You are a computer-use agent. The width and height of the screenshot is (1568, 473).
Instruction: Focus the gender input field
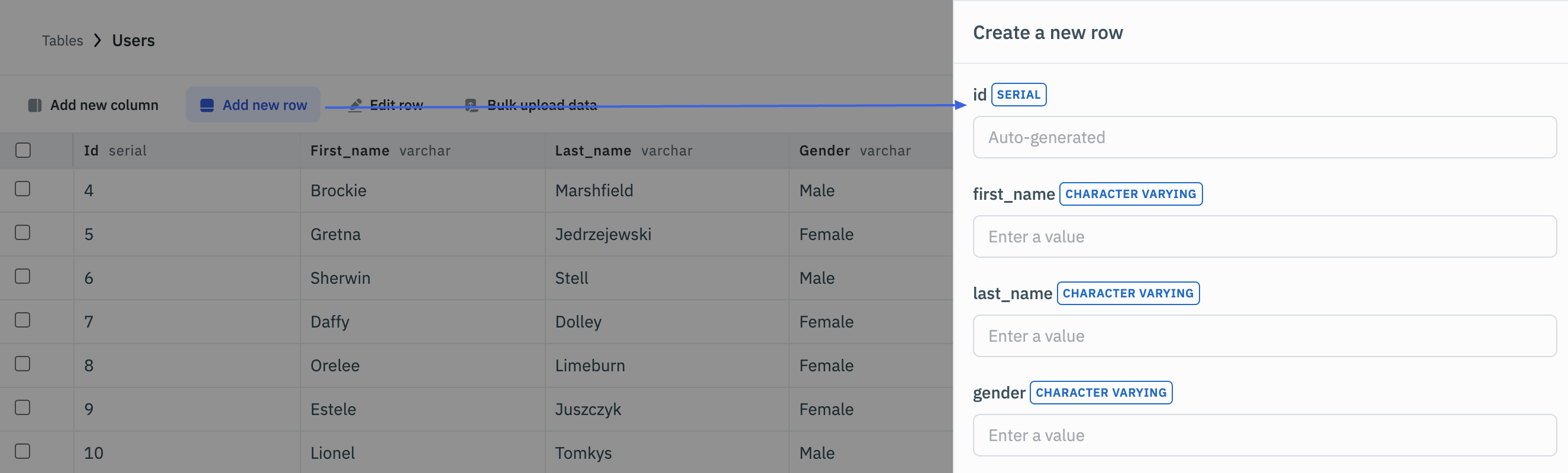pos(1264,435)
